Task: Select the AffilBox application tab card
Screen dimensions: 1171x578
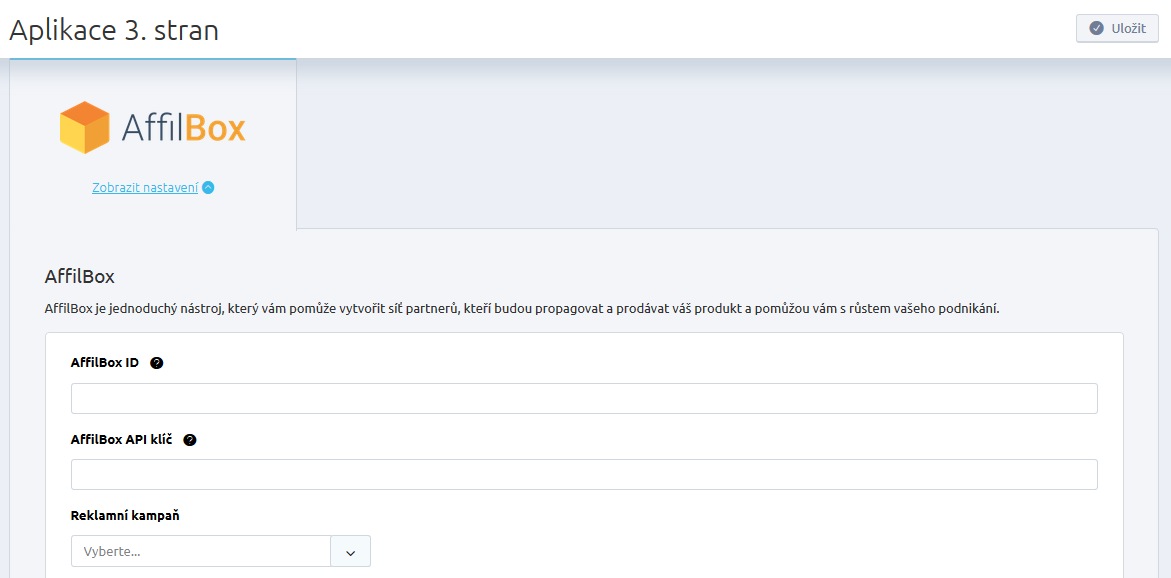Action: tap(153, 144)
